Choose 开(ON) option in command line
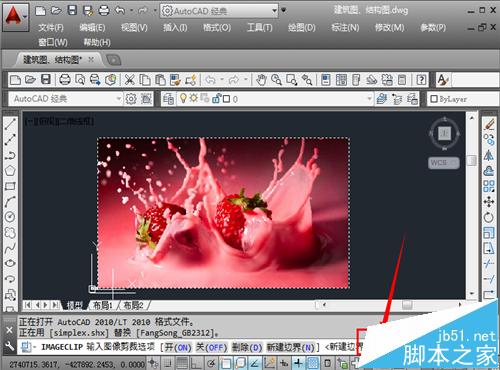This screenshot has width=500, height=370. 178,347
